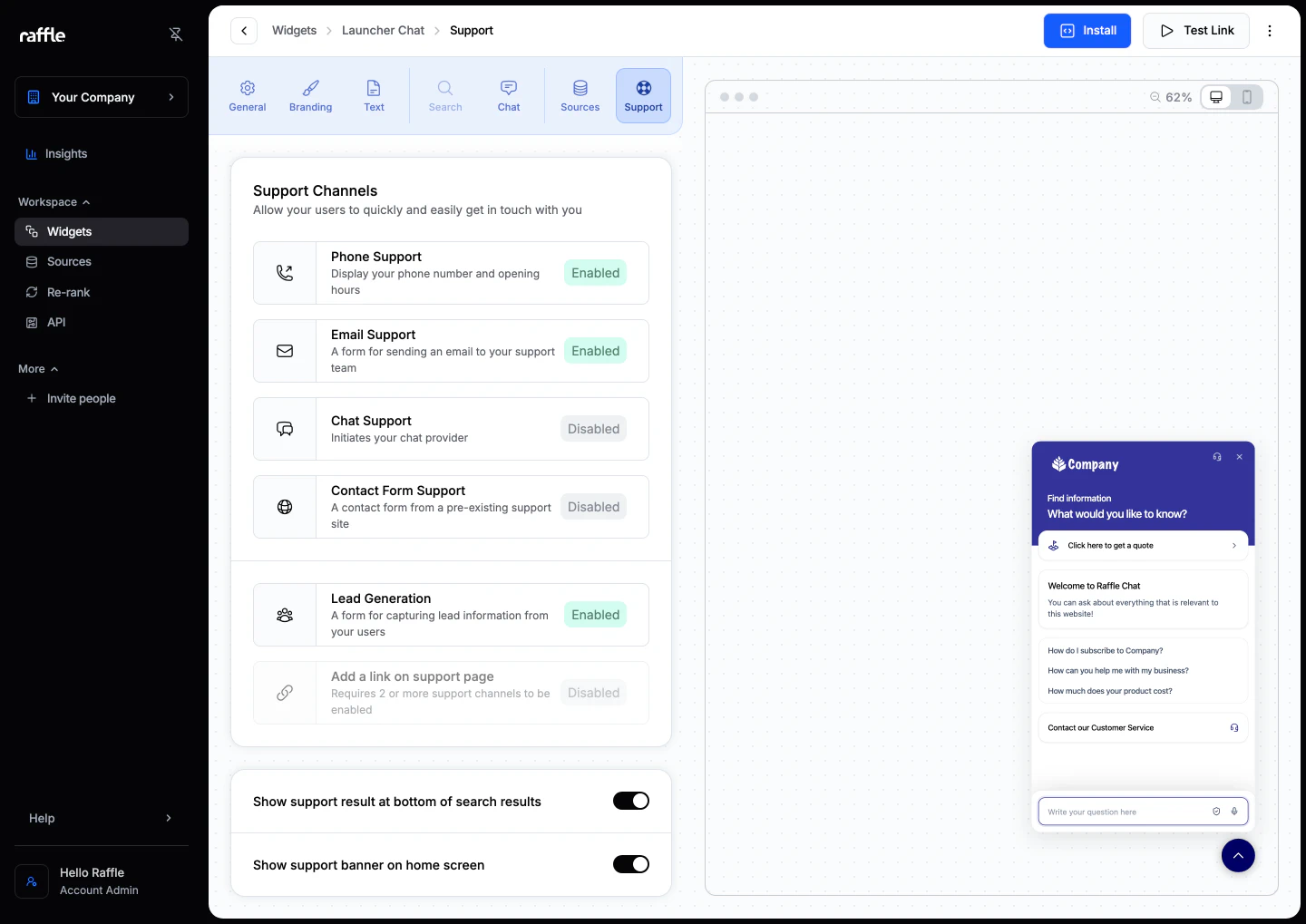The image size is (1306, 924).
Task: Open the Your Company switcher
Action: point(102,97)
